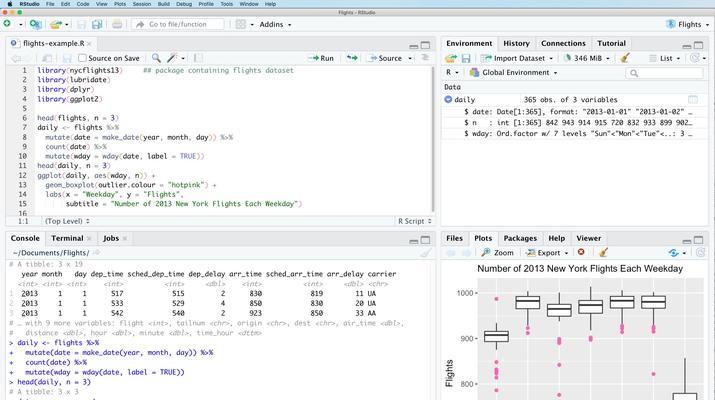Switch to the Jobs tab

pos(111,238)
